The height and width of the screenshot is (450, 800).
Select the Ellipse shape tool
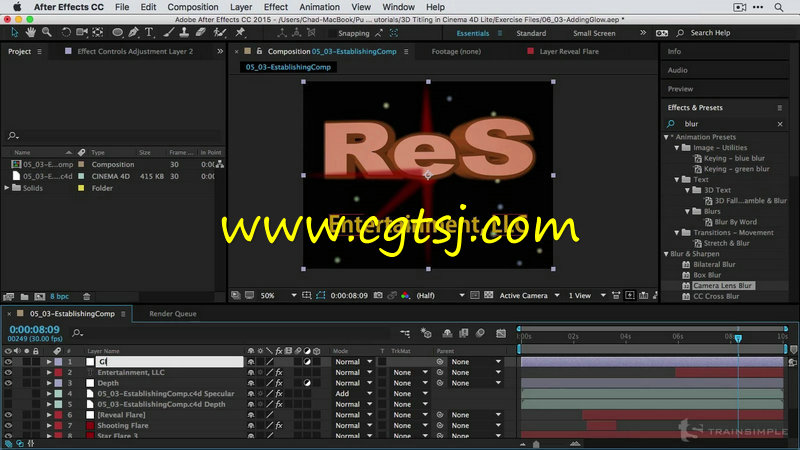[117, 33]
